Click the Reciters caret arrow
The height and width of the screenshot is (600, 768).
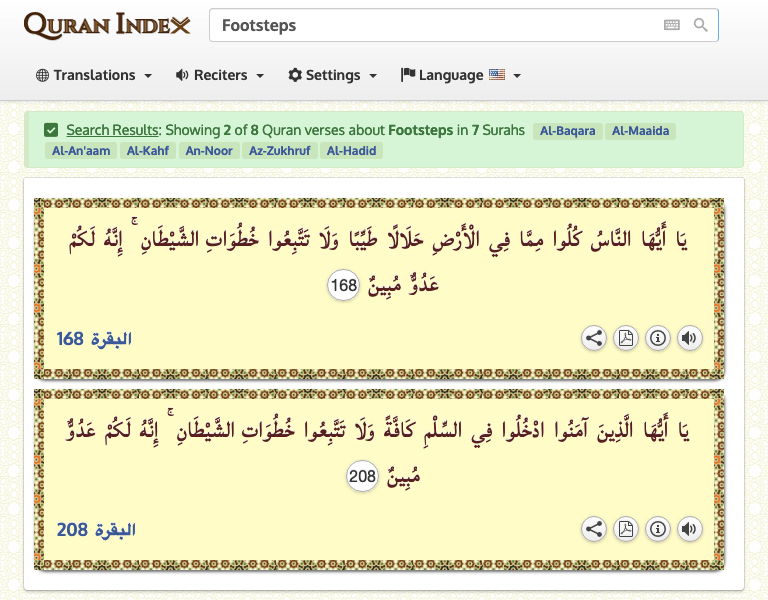260,76
